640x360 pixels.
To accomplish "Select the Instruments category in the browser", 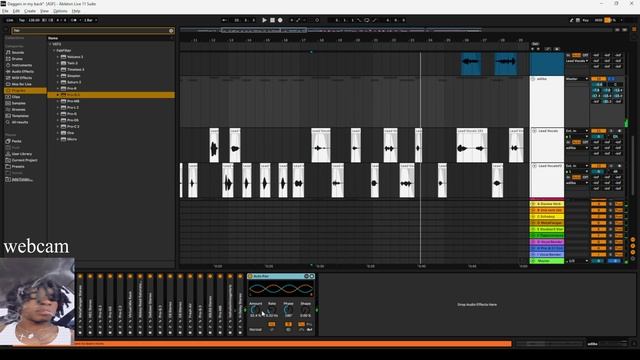I will 22,65.
